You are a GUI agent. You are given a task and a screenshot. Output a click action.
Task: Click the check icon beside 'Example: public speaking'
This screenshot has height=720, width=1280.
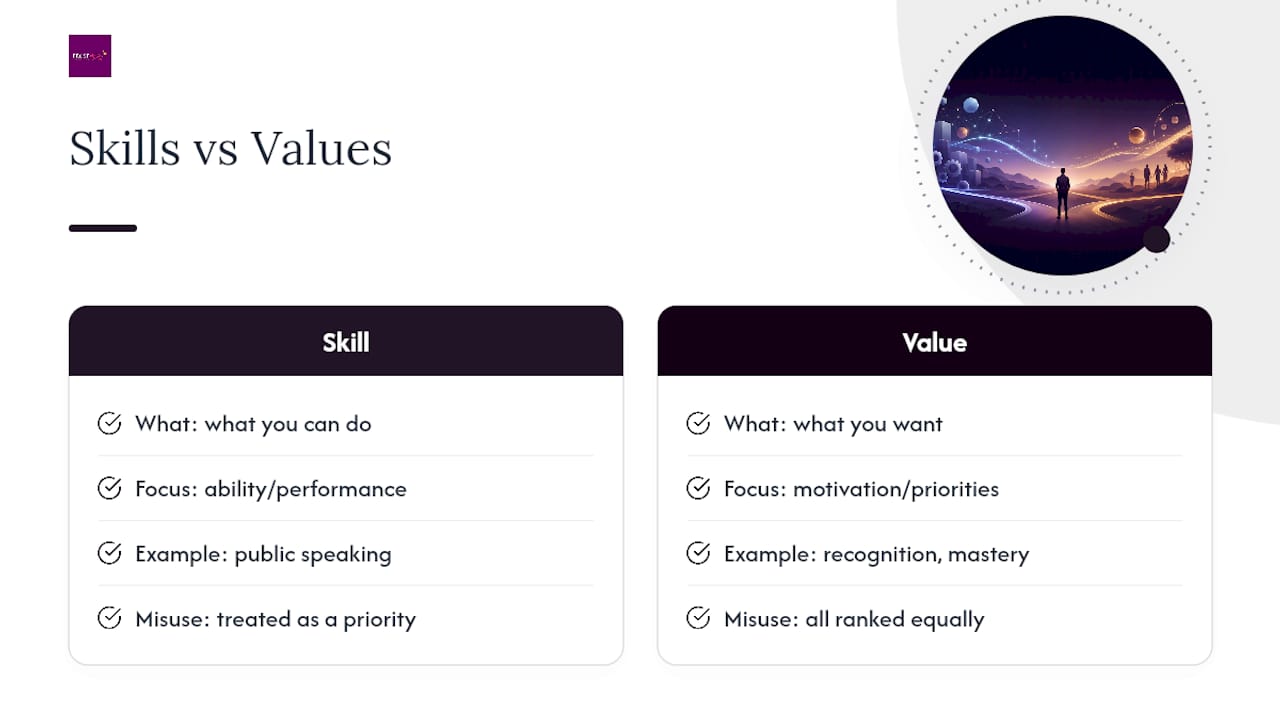click(x=109, y=553)
